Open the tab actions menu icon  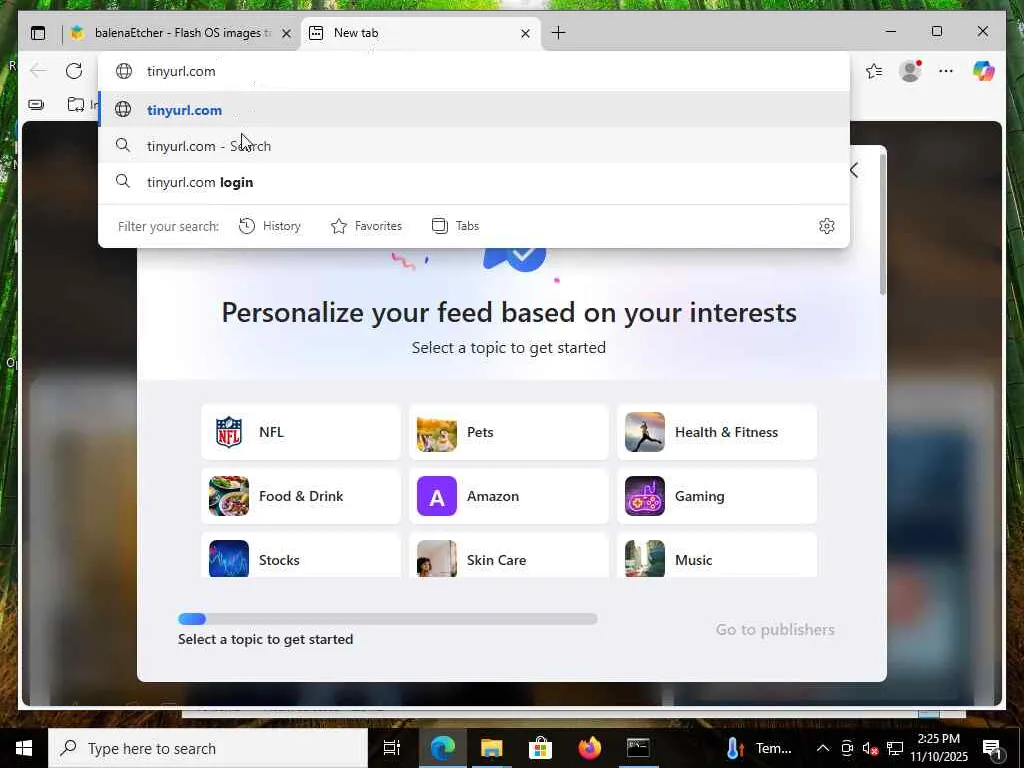38,33
